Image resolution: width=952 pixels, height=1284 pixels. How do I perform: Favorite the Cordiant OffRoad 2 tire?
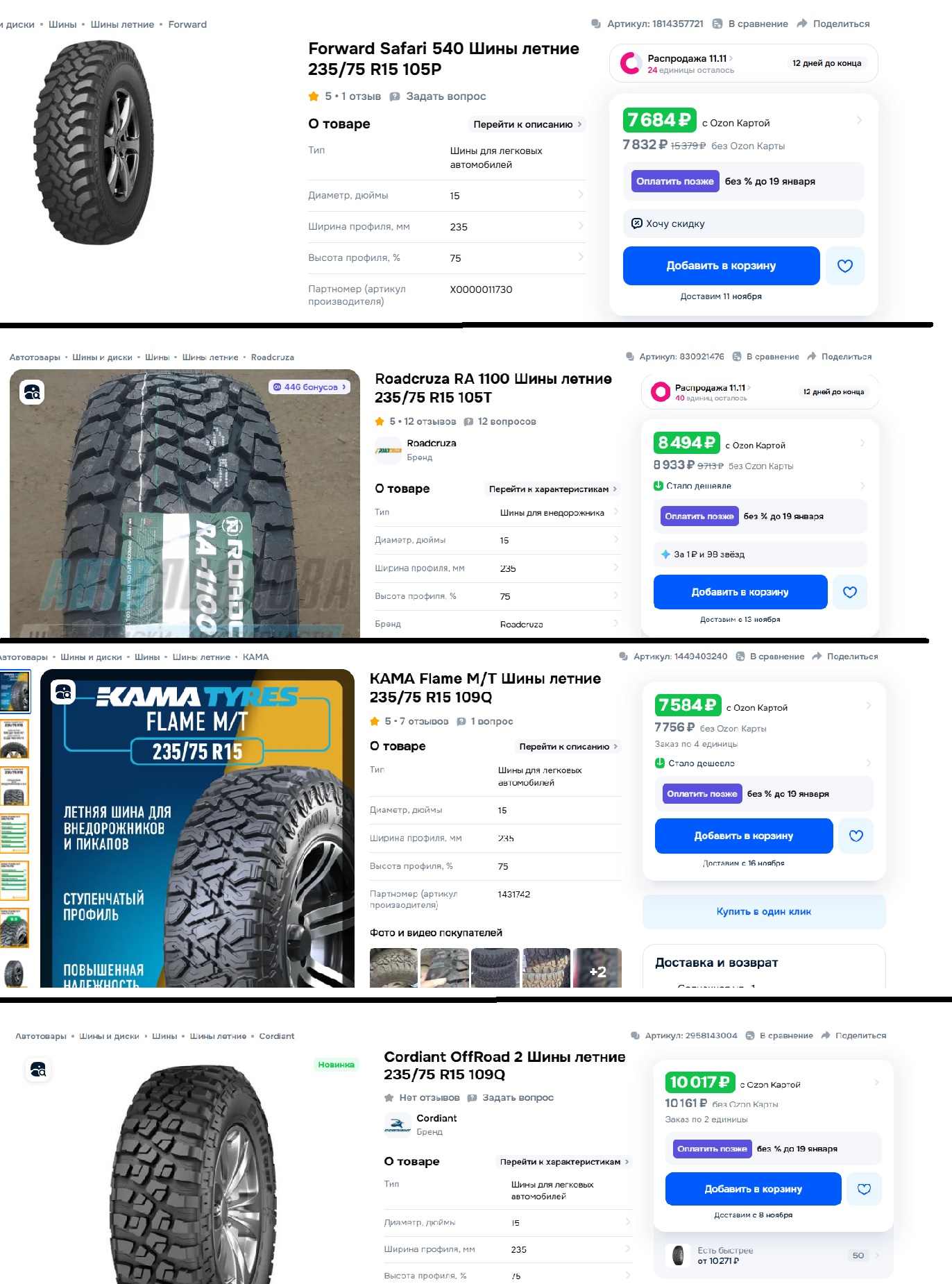[x=864, y=1189]
